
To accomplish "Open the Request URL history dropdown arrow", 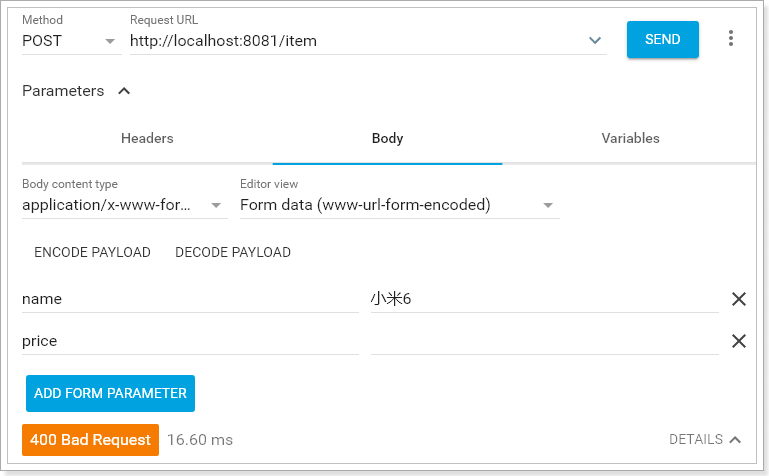I will point(595,40).
